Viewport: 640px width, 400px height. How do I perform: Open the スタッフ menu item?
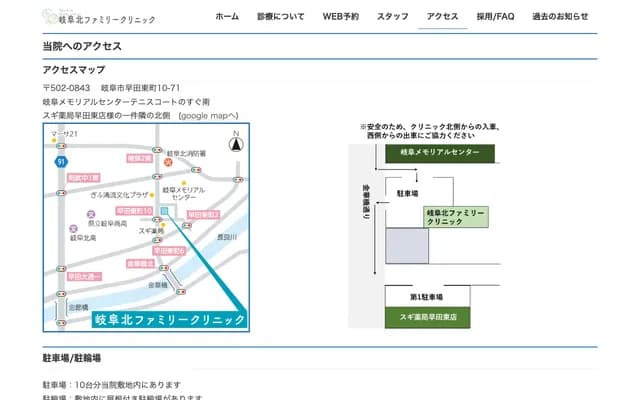tap(392, 17)
